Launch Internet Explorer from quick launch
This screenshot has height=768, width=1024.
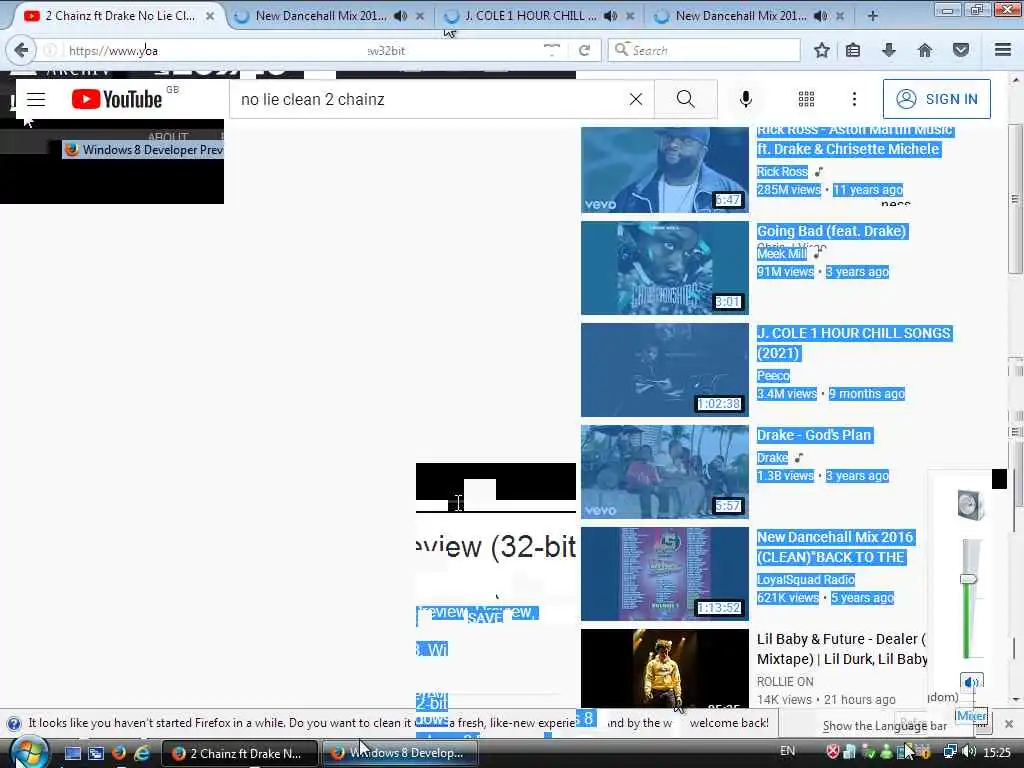coord(142,753)
